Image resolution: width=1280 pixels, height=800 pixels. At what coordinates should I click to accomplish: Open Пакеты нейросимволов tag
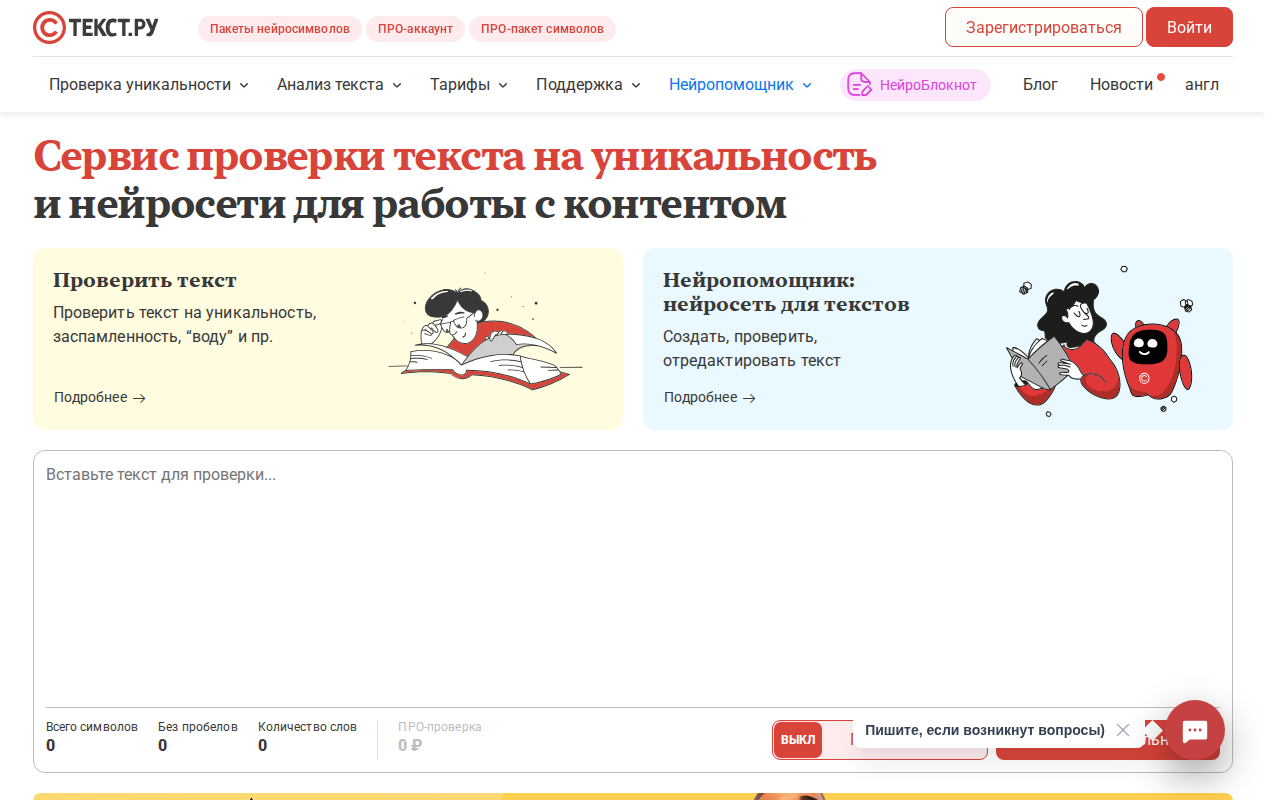click(280, 29)
